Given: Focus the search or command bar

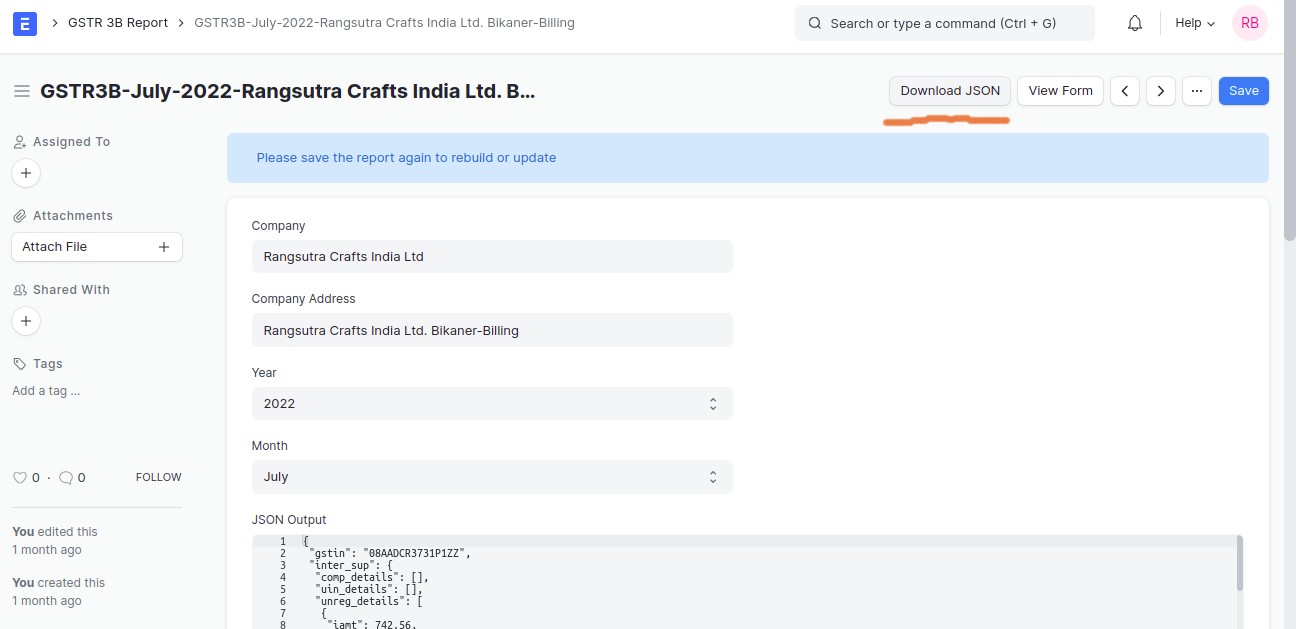Looking at the screenshot, I should [x=944, y=23].
